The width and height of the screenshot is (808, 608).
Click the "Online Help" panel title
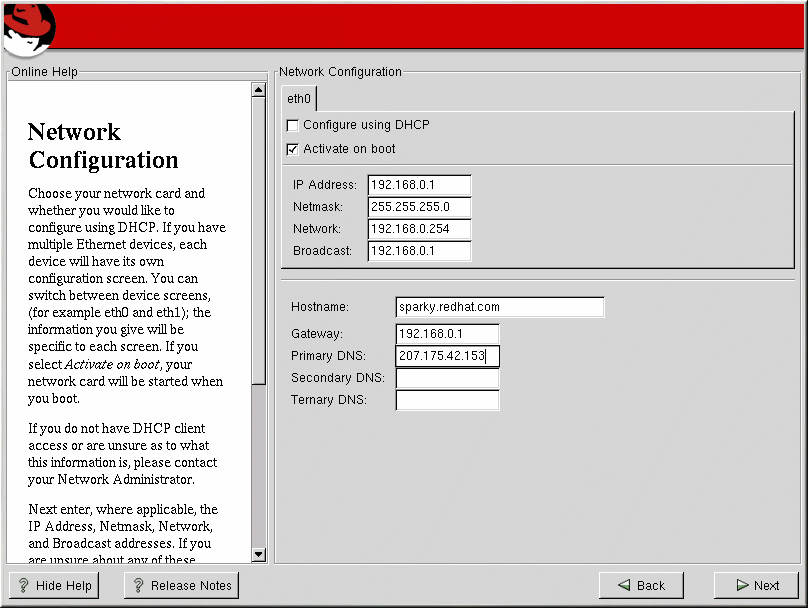click(44, 72)
